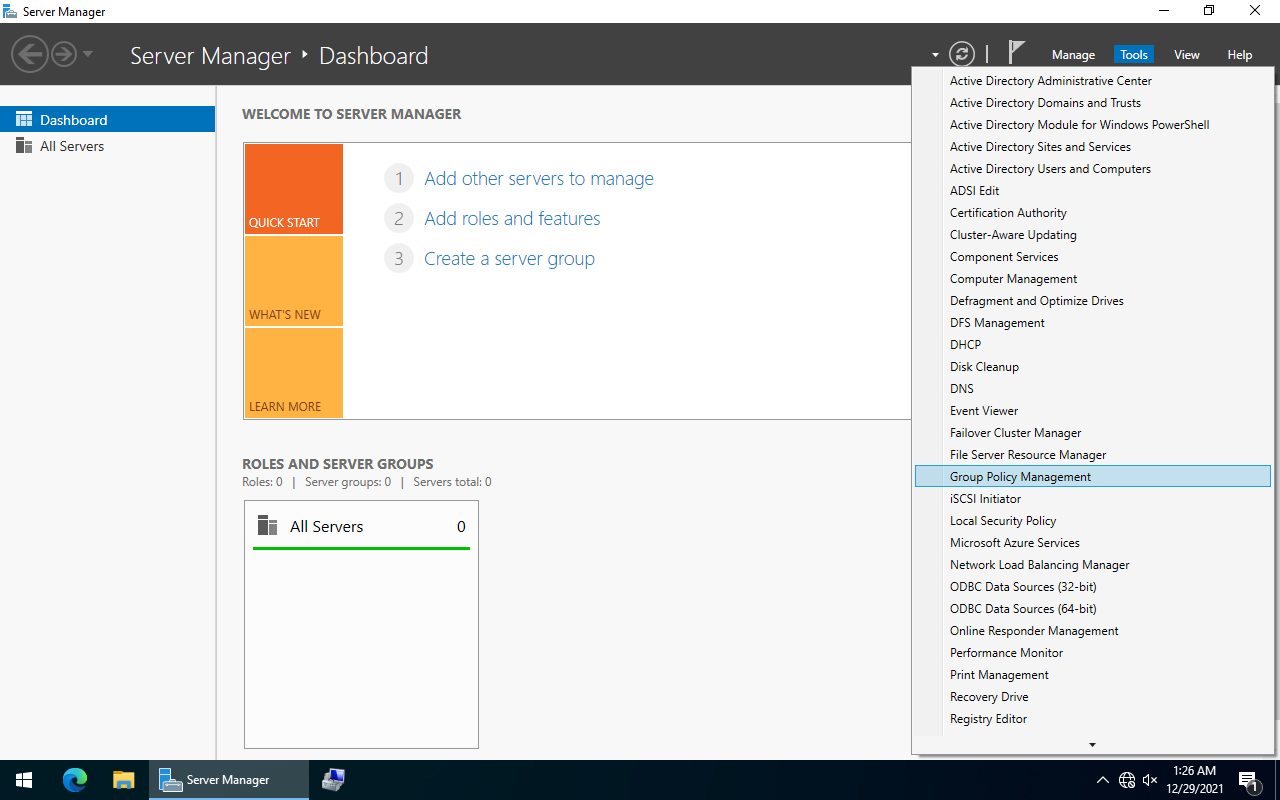Click the clock in the system tray
Image resolution: width=1280 pixels, height=800 pixels.
[x=1197, y=779]
